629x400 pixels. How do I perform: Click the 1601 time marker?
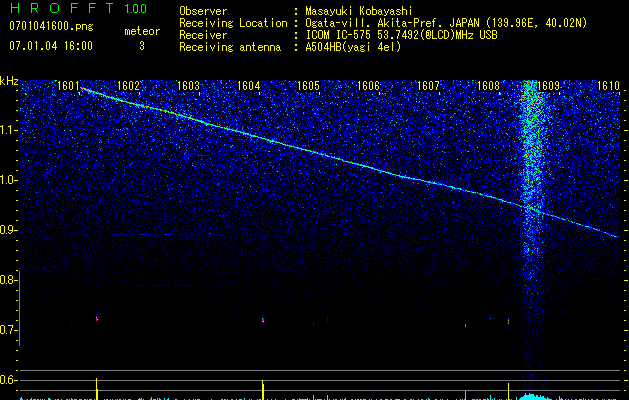[x=68, y=85]
